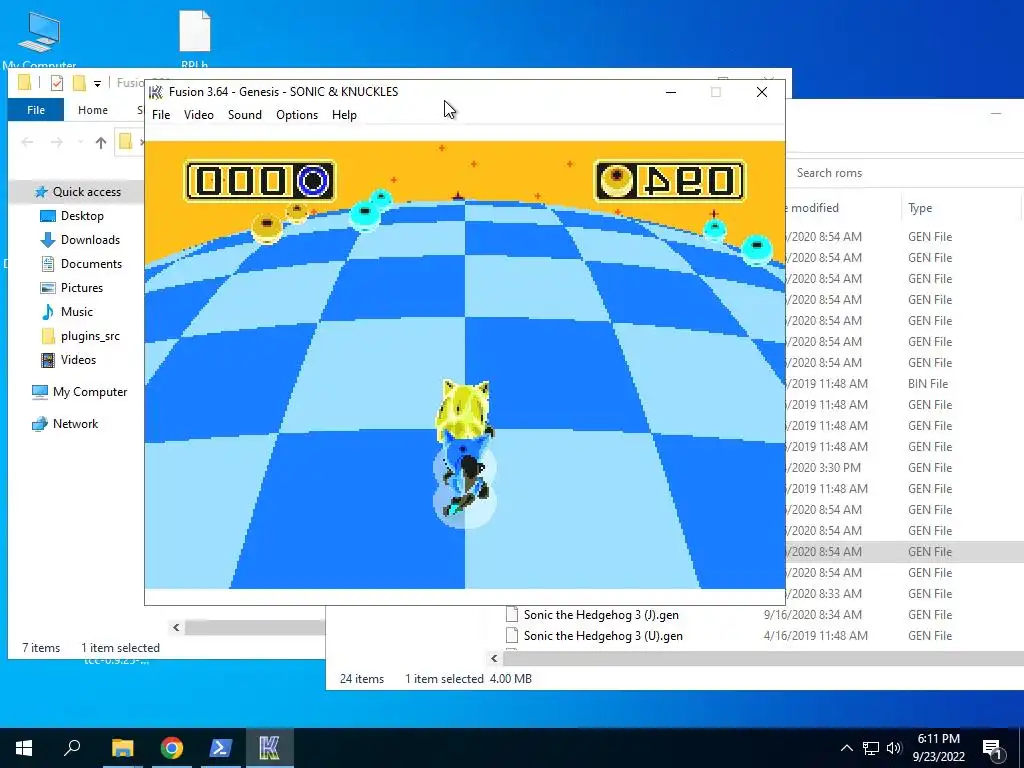Open PowerShell from the taskbar
Image resolution: width=1024 pixels, height=768 pixels.
(220, 748)
